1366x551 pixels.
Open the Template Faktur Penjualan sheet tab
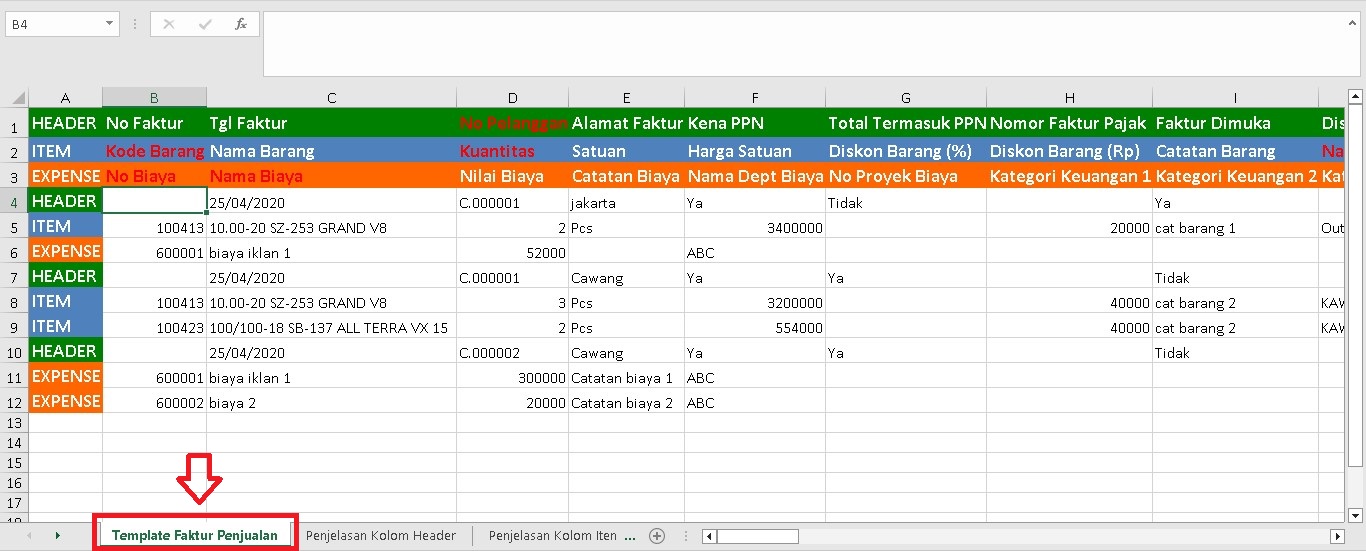coord(195,536)
